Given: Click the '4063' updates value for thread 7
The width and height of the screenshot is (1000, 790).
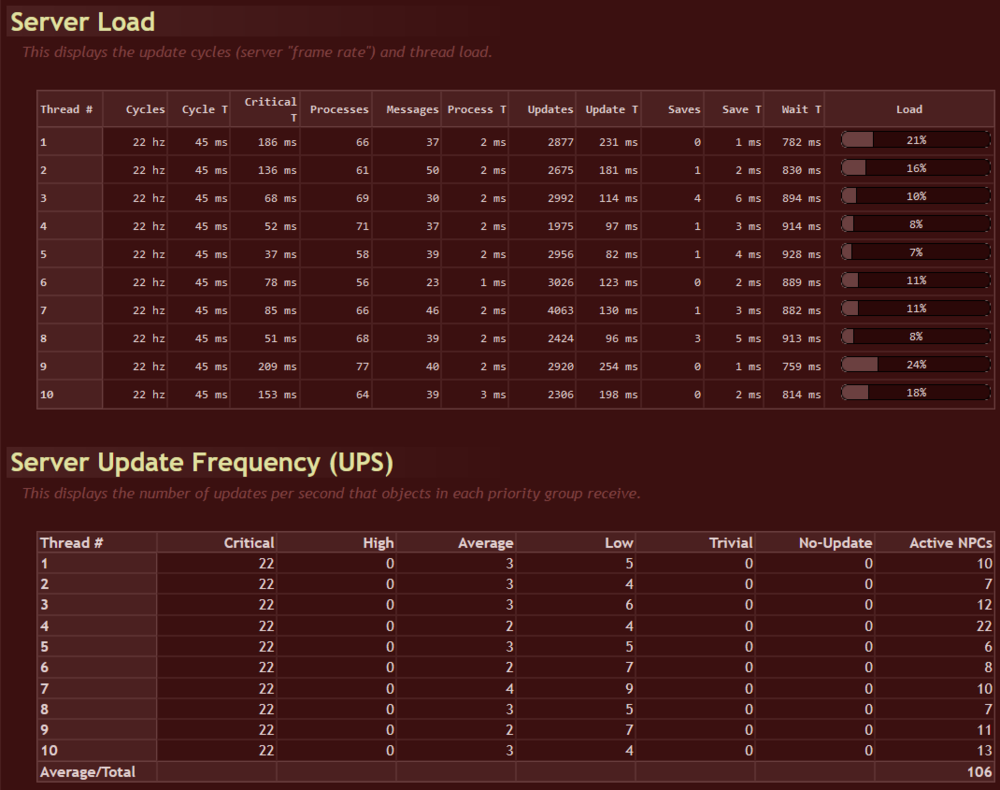Looking at the screenshot, I should [x=561, y=311].
